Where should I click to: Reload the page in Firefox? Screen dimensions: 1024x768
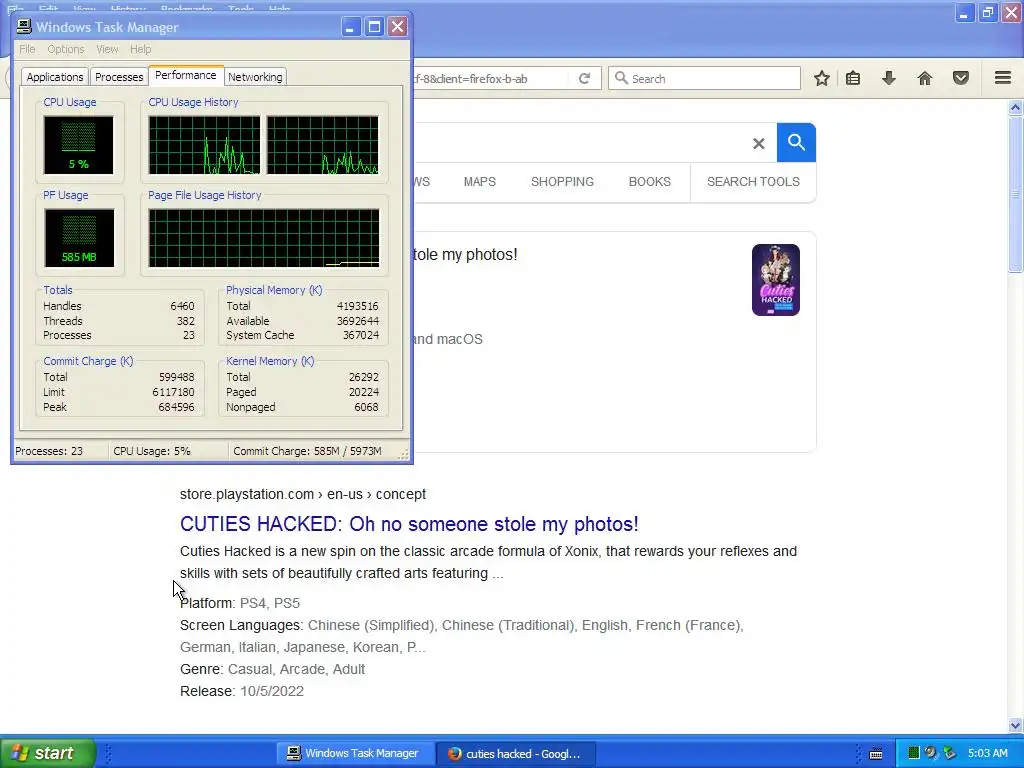[x=584, y=78]
